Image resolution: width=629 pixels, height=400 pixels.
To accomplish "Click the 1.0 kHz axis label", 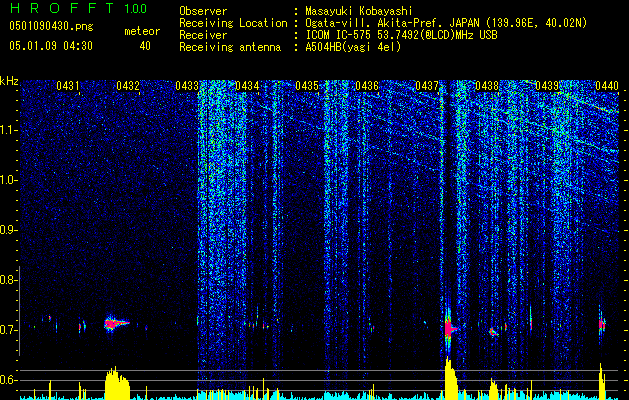I will (8, 180).
